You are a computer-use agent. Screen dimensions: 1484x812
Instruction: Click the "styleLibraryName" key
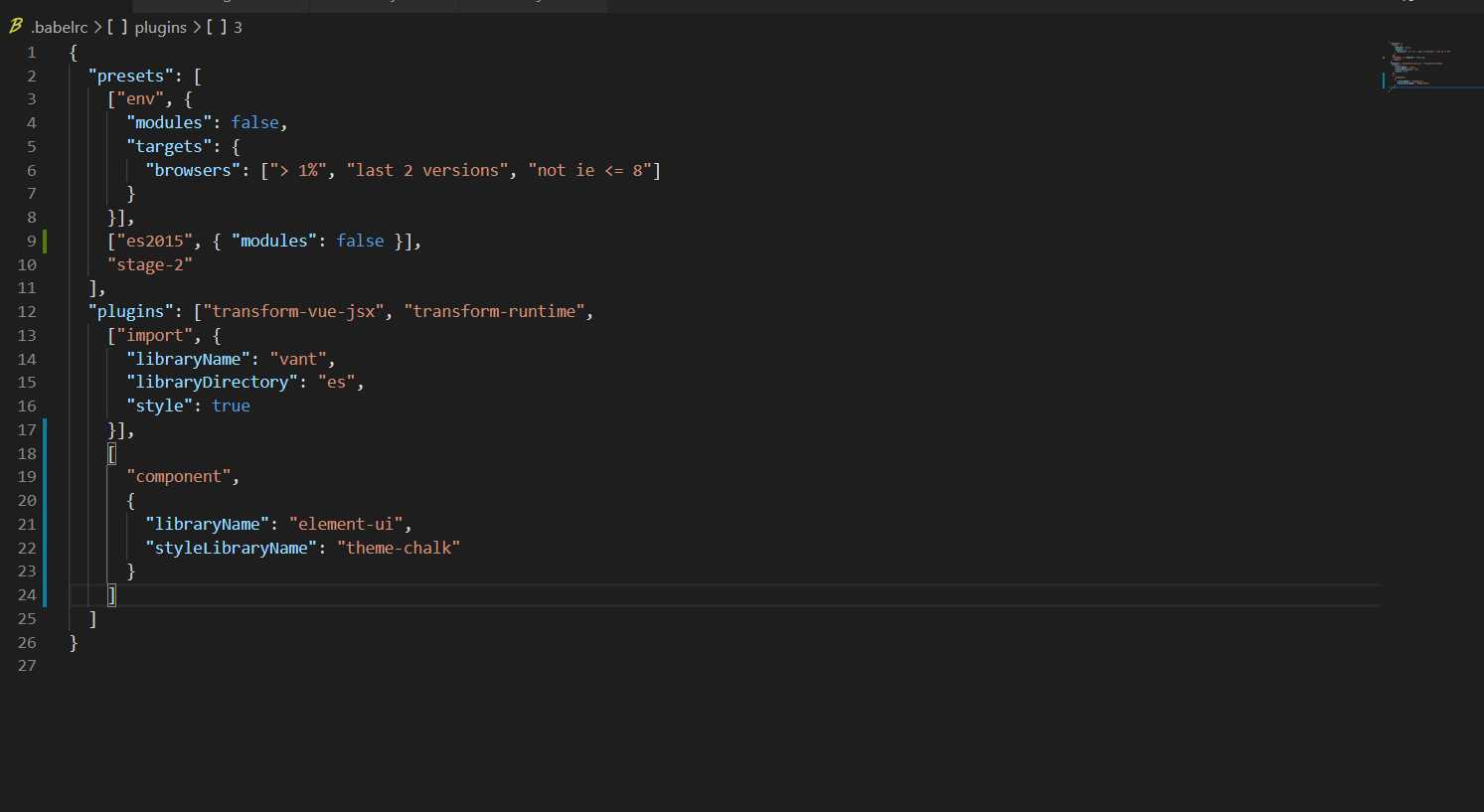tap(231, 548)
